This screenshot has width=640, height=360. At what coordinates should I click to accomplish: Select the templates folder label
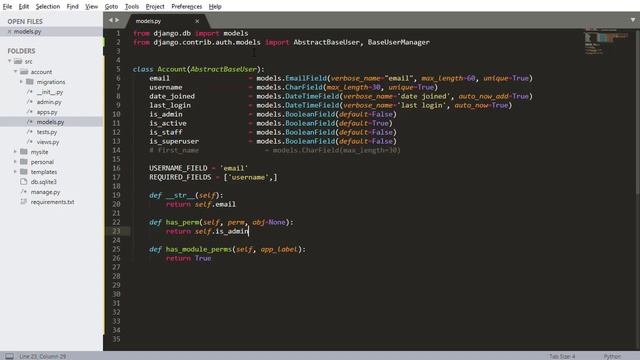[x=44, y=171]
